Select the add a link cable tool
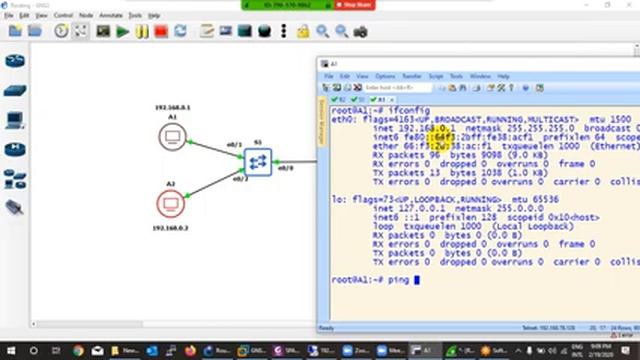The width and height of the screenshot is (640, 360). click(x=14, y=207)
